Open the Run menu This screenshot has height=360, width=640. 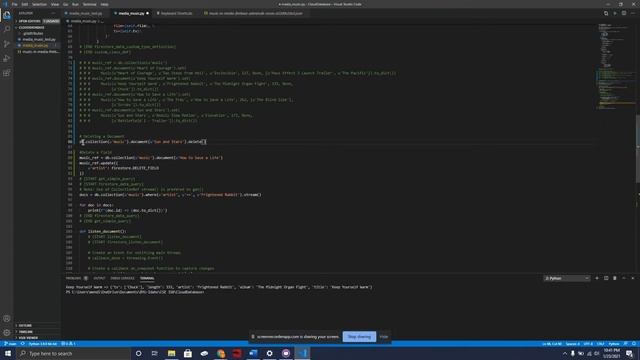(75, 4)
